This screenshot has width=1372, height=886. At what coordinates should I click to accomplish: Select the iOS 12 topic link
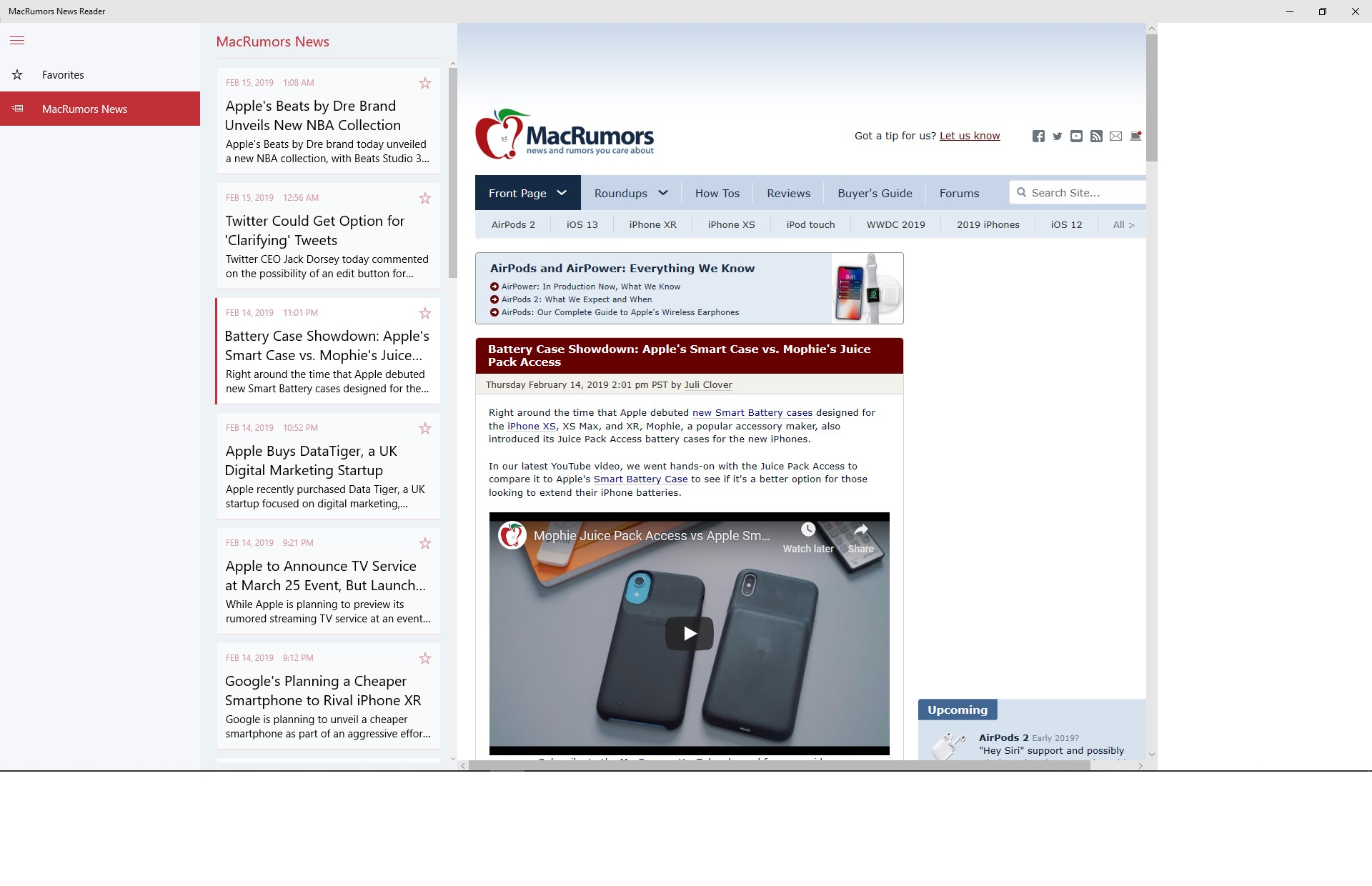point(1067,224)
